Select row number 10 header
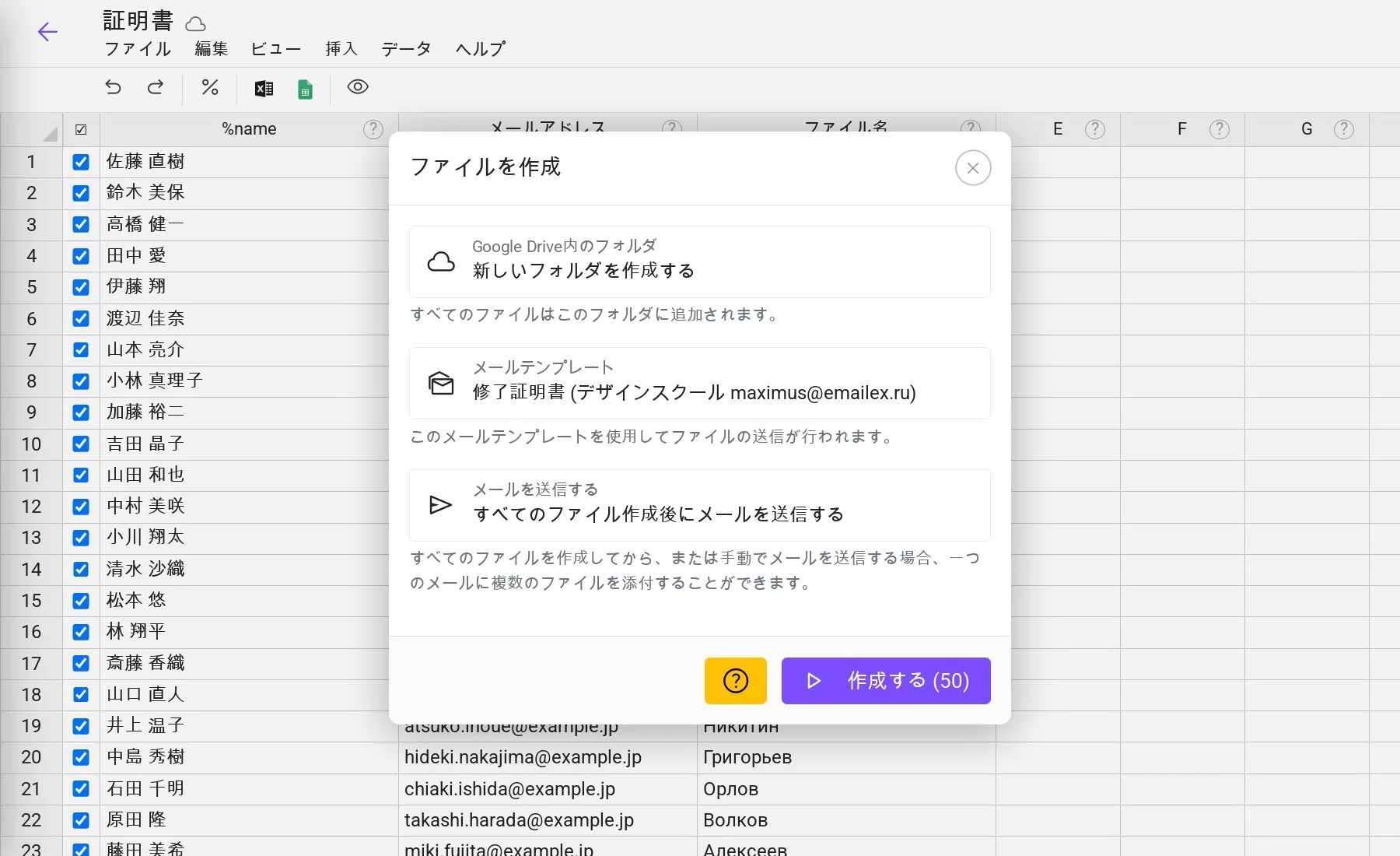The image size is (1400, 856). click(31, 444)
